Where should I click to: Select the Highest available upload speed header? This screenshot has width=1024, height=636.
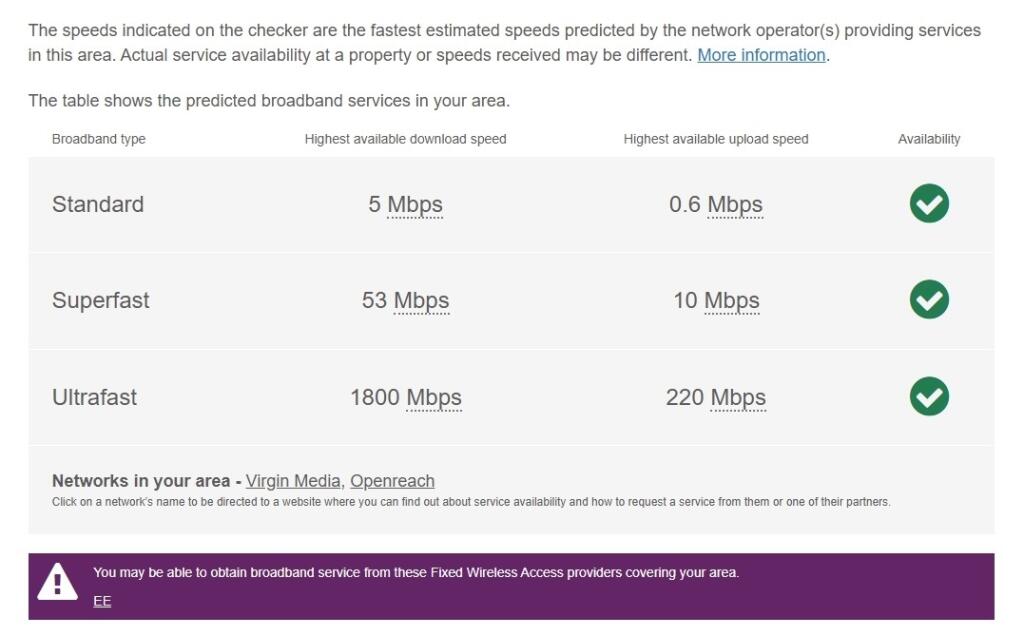coord(716,139)
